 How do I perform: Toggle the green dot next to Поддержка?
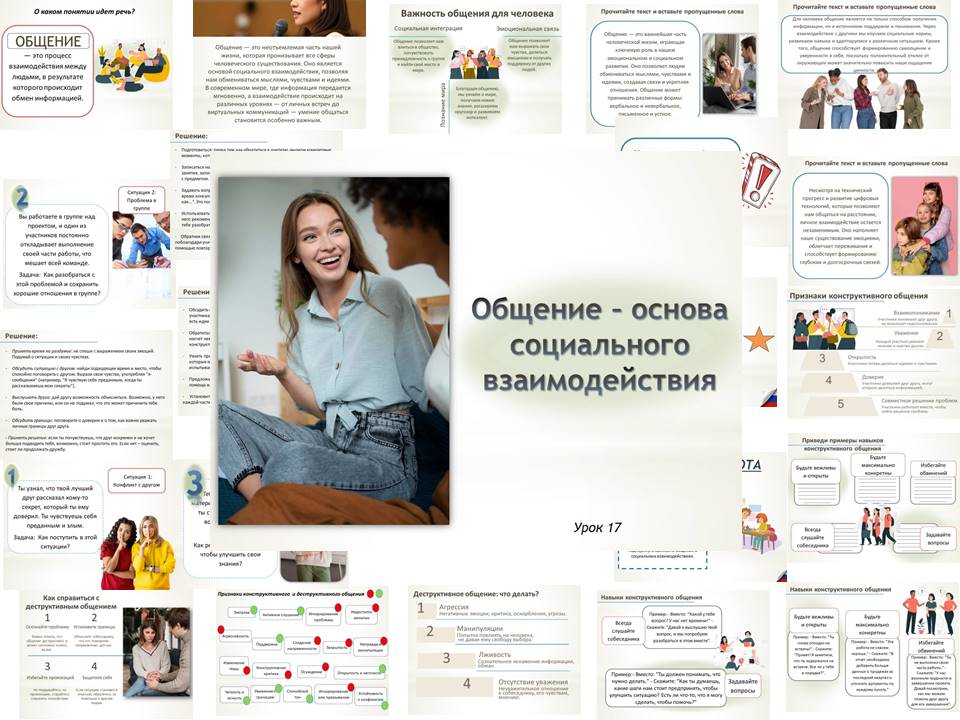coord(278,638)
